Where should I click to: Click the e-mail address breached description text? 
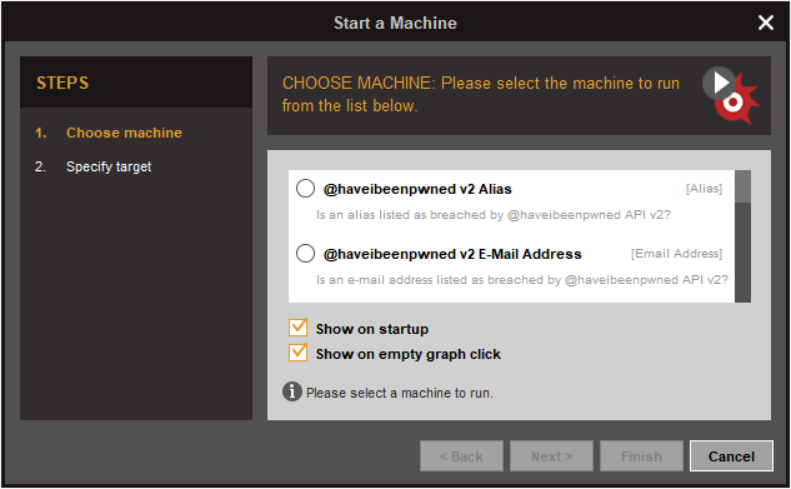(522, 280)
